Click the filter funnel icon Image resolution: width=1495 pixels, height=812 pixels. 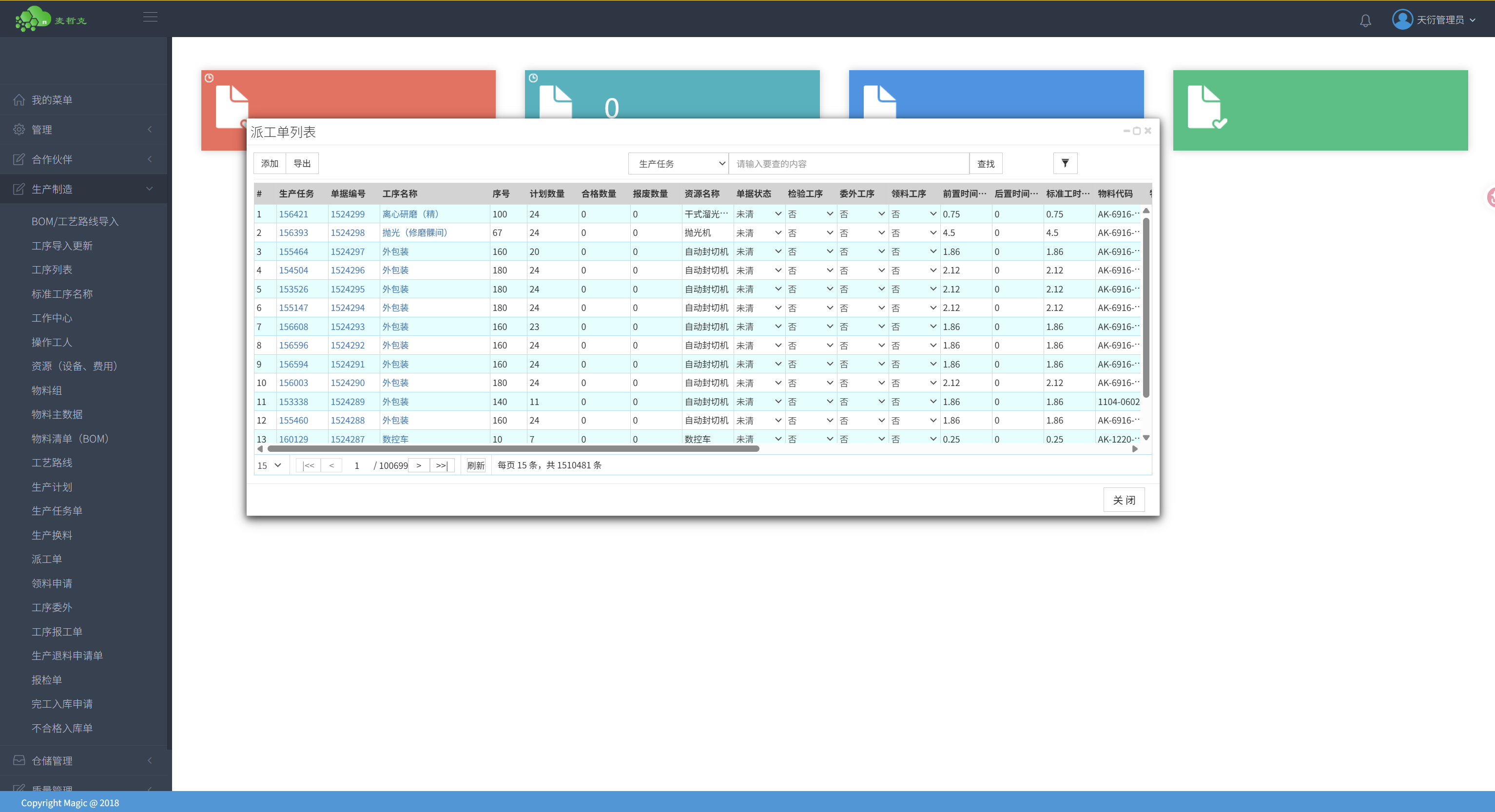(1065, 163)
